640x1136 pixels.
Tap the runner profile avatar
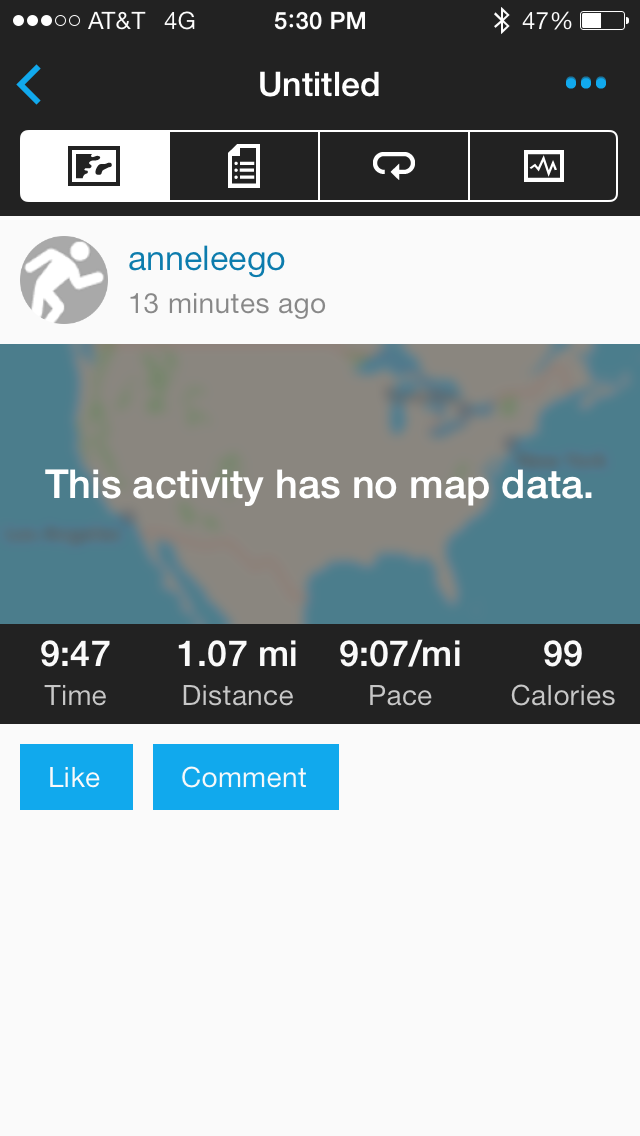64,280
